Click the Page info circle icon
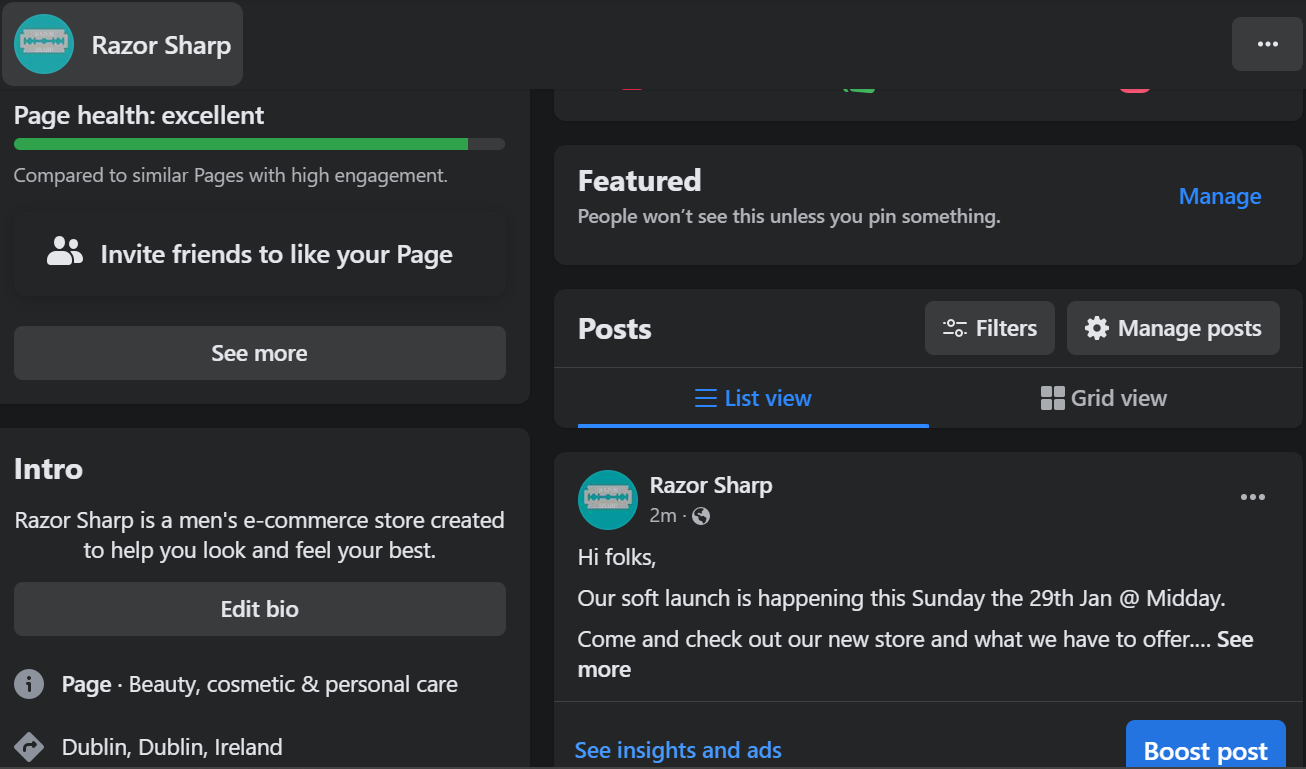Image resolution: width=1306 pixels, height=769 pixels. [29, 684]
